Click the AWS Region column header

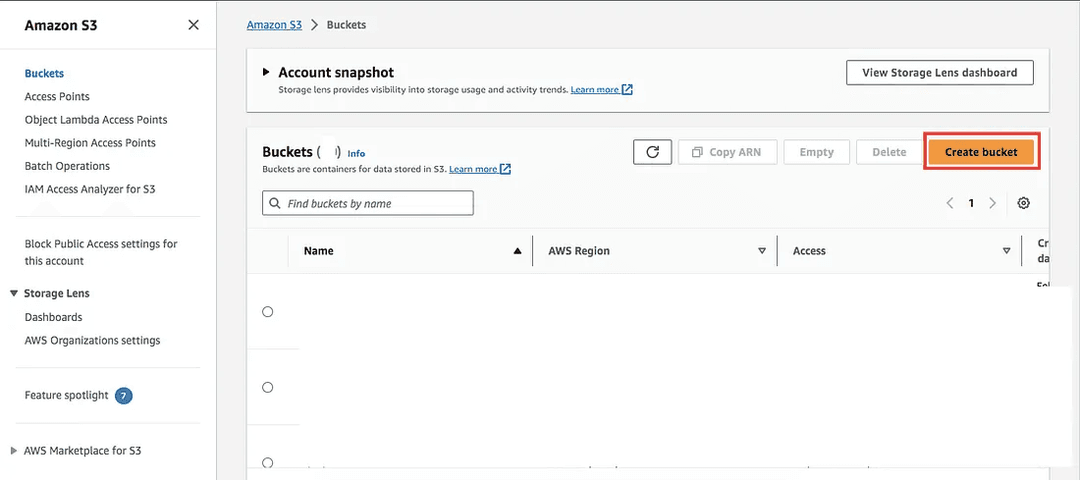[579, 251]
